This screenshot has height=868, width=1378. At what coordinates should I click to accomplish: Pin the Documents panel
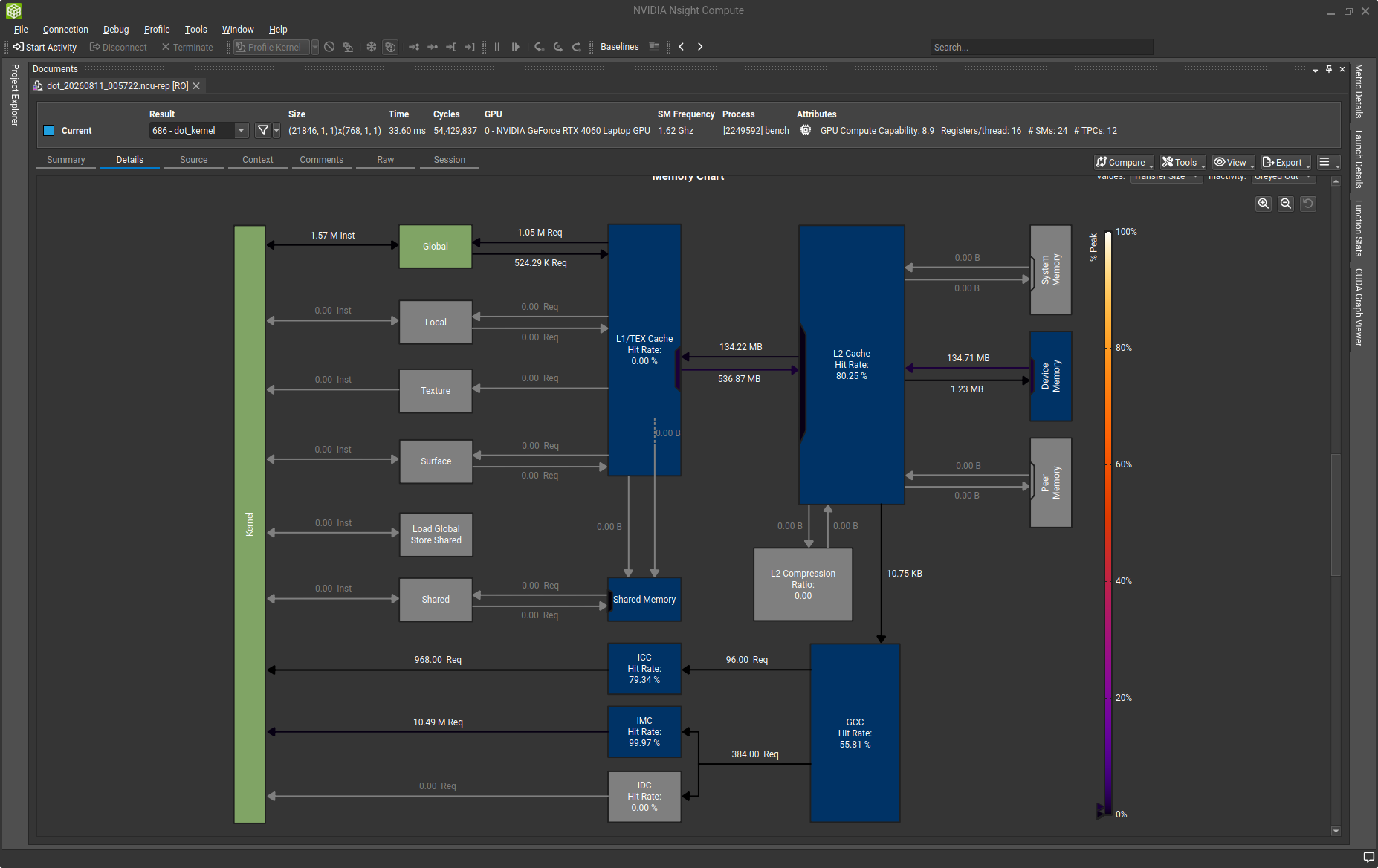click(x=1329, y=68)
